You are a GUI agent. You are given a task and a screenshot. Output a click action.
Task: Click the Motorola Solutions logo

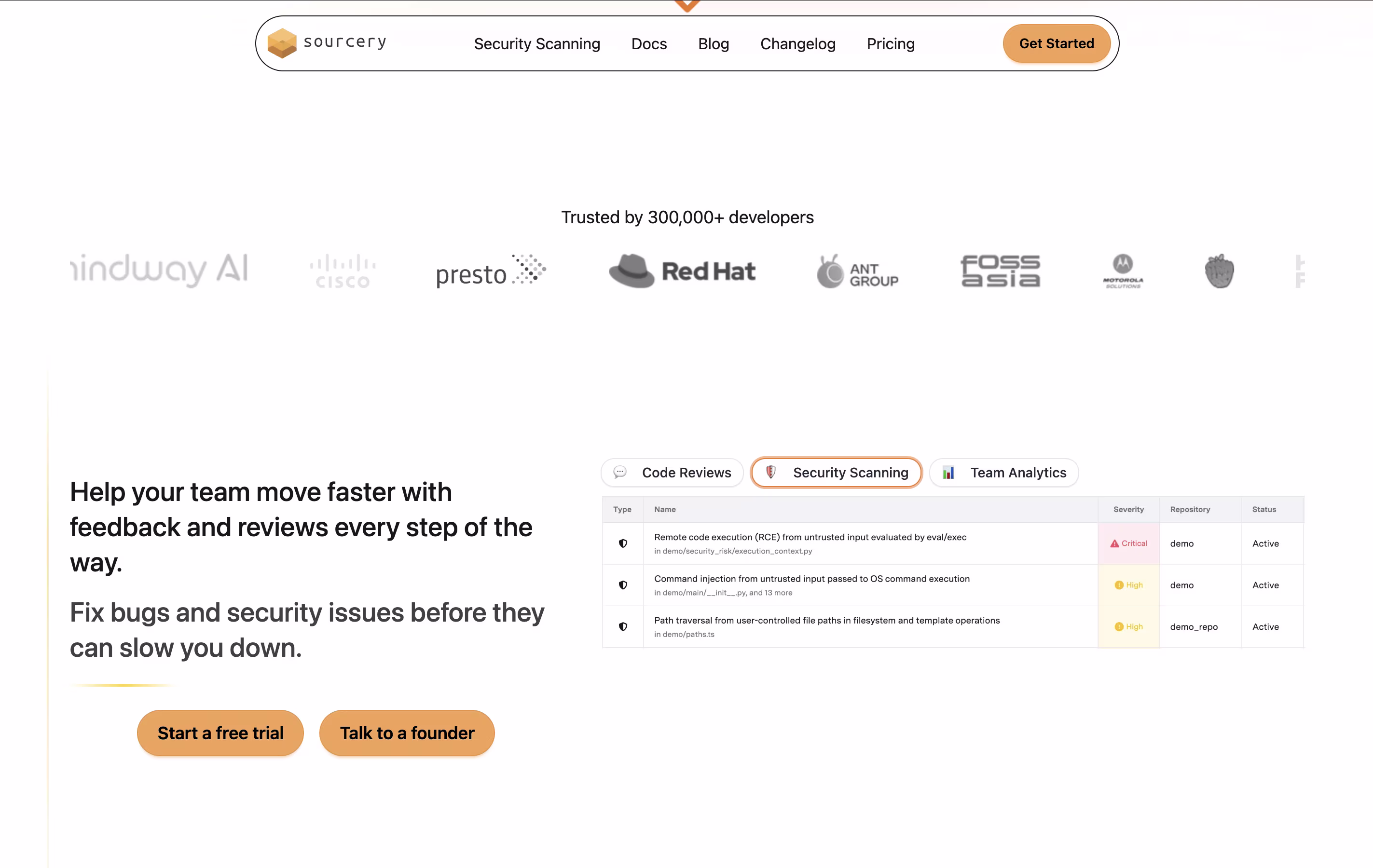pos(1123,271)
